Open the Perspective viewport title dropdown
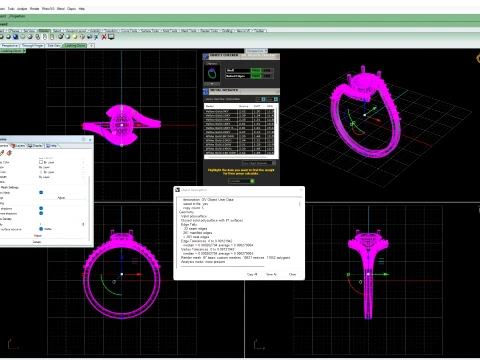 pyautogui.click(x=266, y=51)
